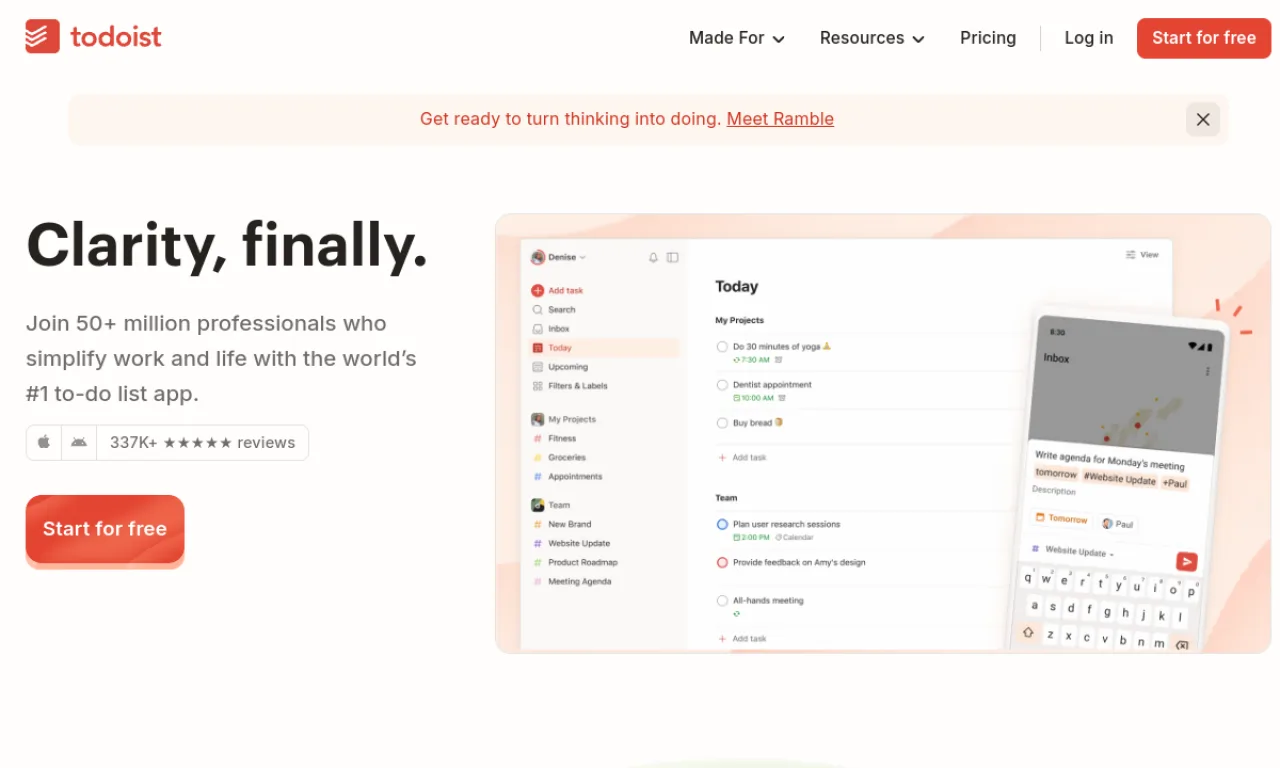Click 'Write agenda for Monday's meeting' text
The height and width of the screenshot is (768, 1280).
coord(1109,461)
